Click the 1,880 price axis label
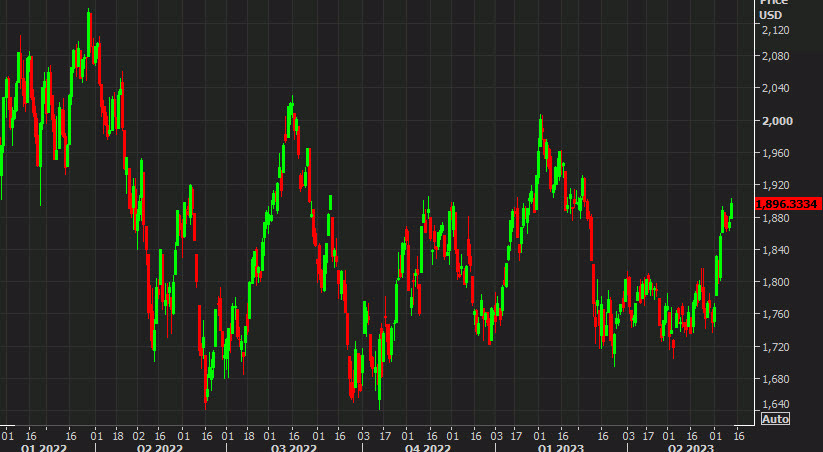 click(x=775, y=217)
